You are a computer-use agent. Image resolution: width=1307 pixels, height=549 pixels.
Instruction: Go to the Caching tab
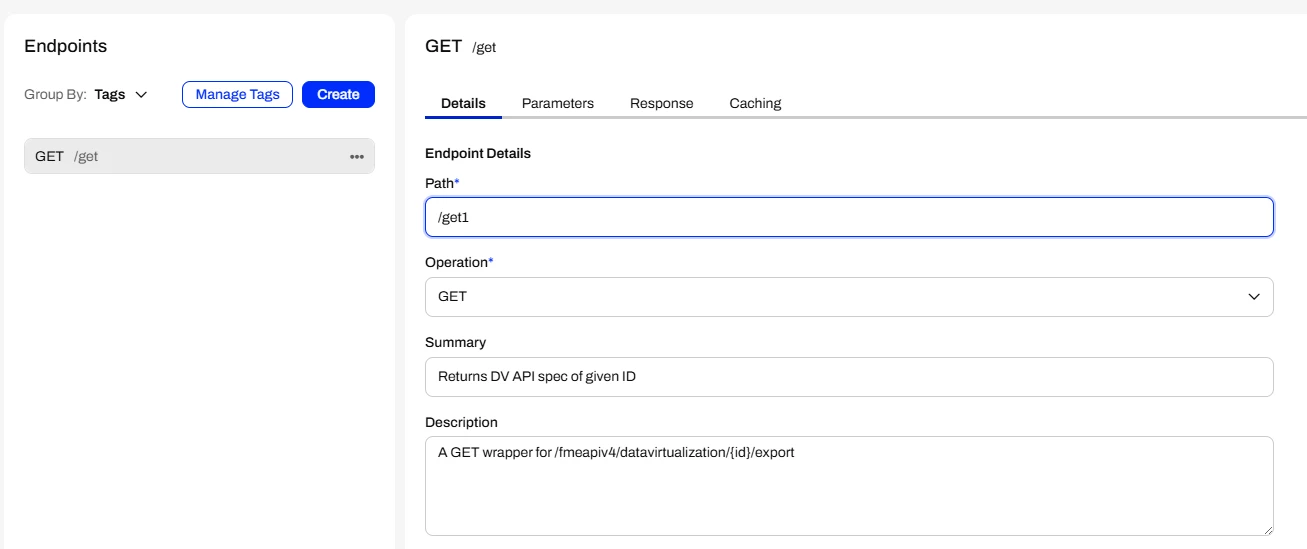[x=755, y=103]
